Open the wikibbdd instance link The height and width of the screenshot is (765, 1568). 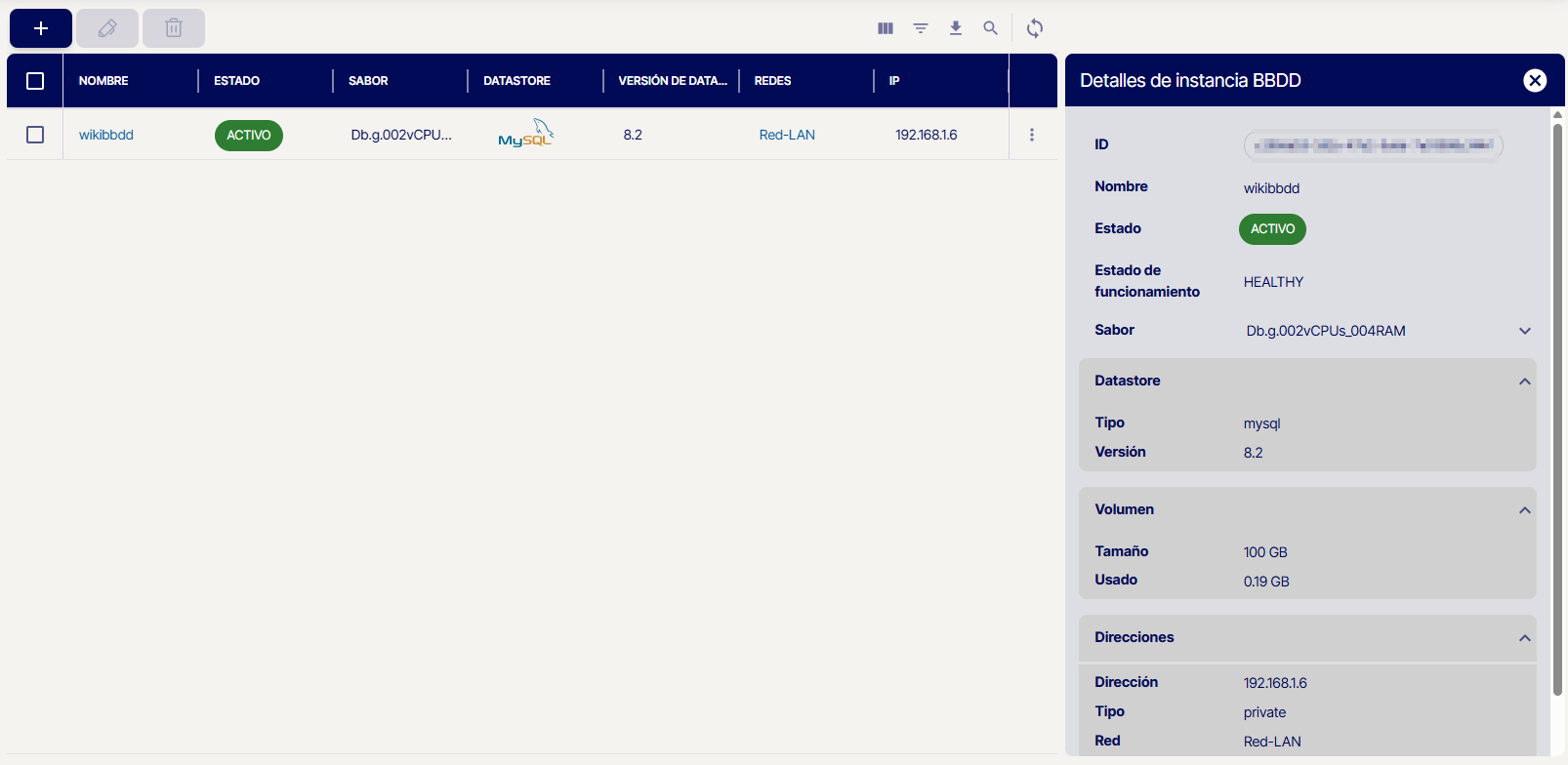point(106,135)
